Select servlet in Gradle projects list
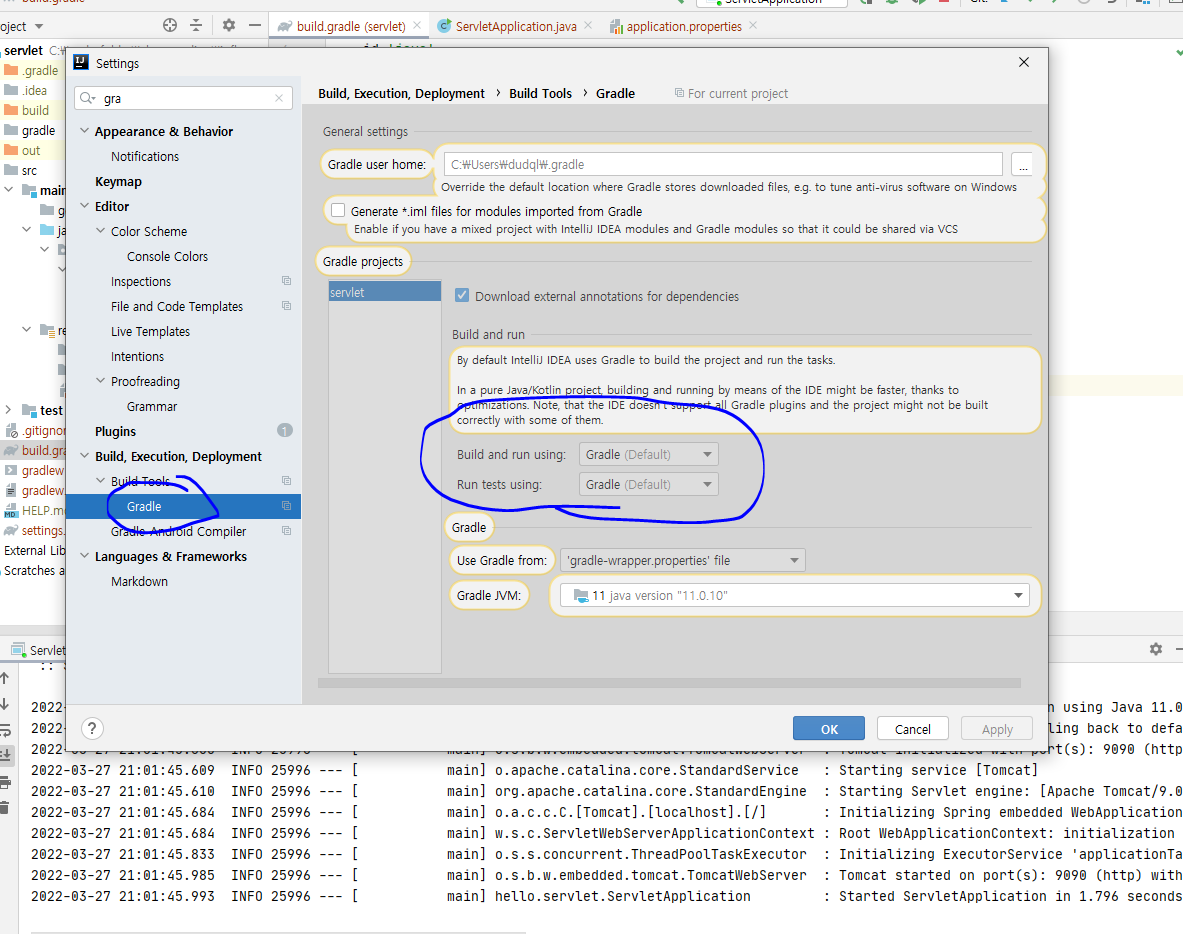This screenshot has height=934, width=1183. click(x=385, y=292)
